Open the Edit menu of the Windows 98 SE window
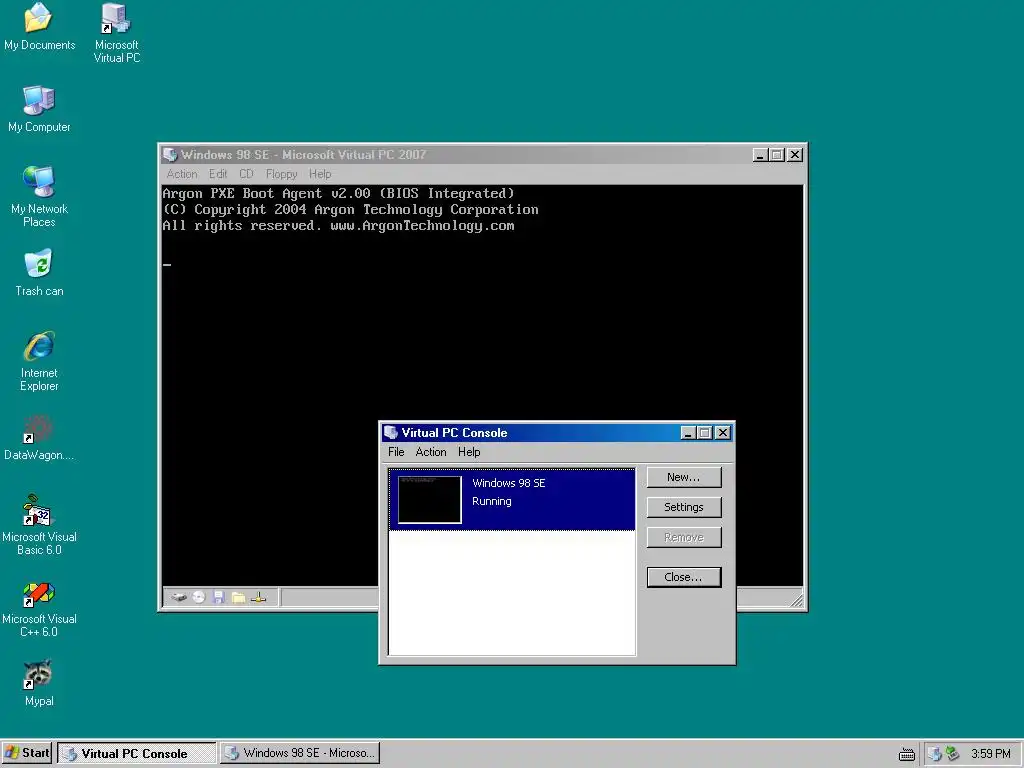The width and height of the screenshot is (1024, 768). [x=217, y=174]
